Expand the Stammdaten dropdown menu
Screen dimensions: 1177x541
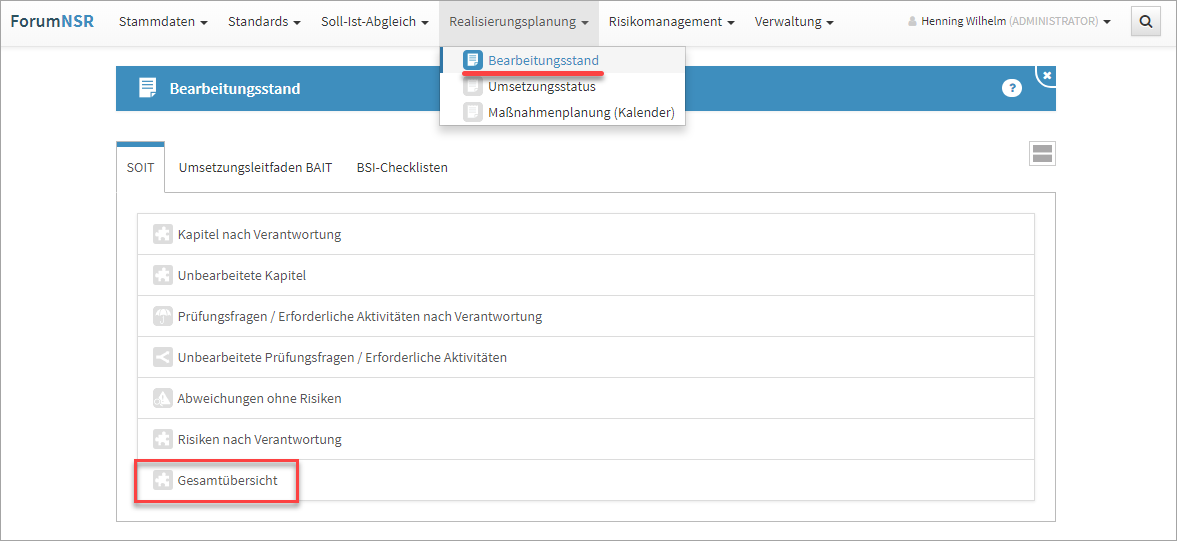[163, 21]
